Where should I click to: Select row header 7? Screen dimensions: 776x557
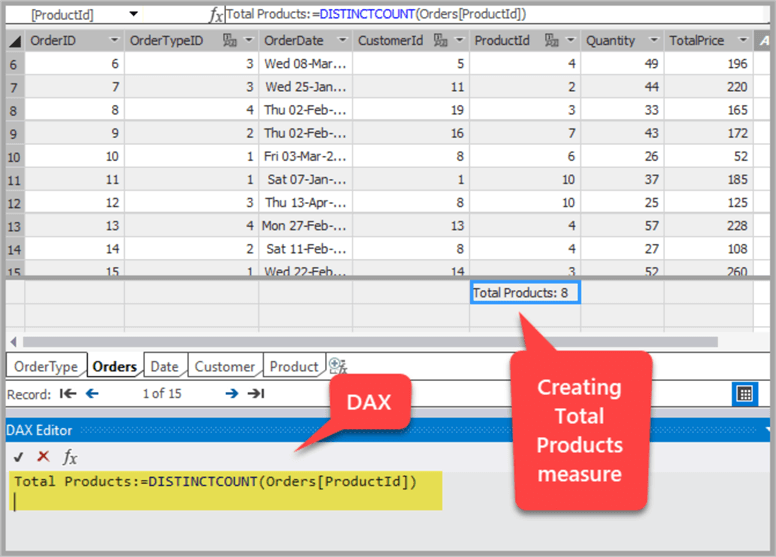tap(15, 87)
